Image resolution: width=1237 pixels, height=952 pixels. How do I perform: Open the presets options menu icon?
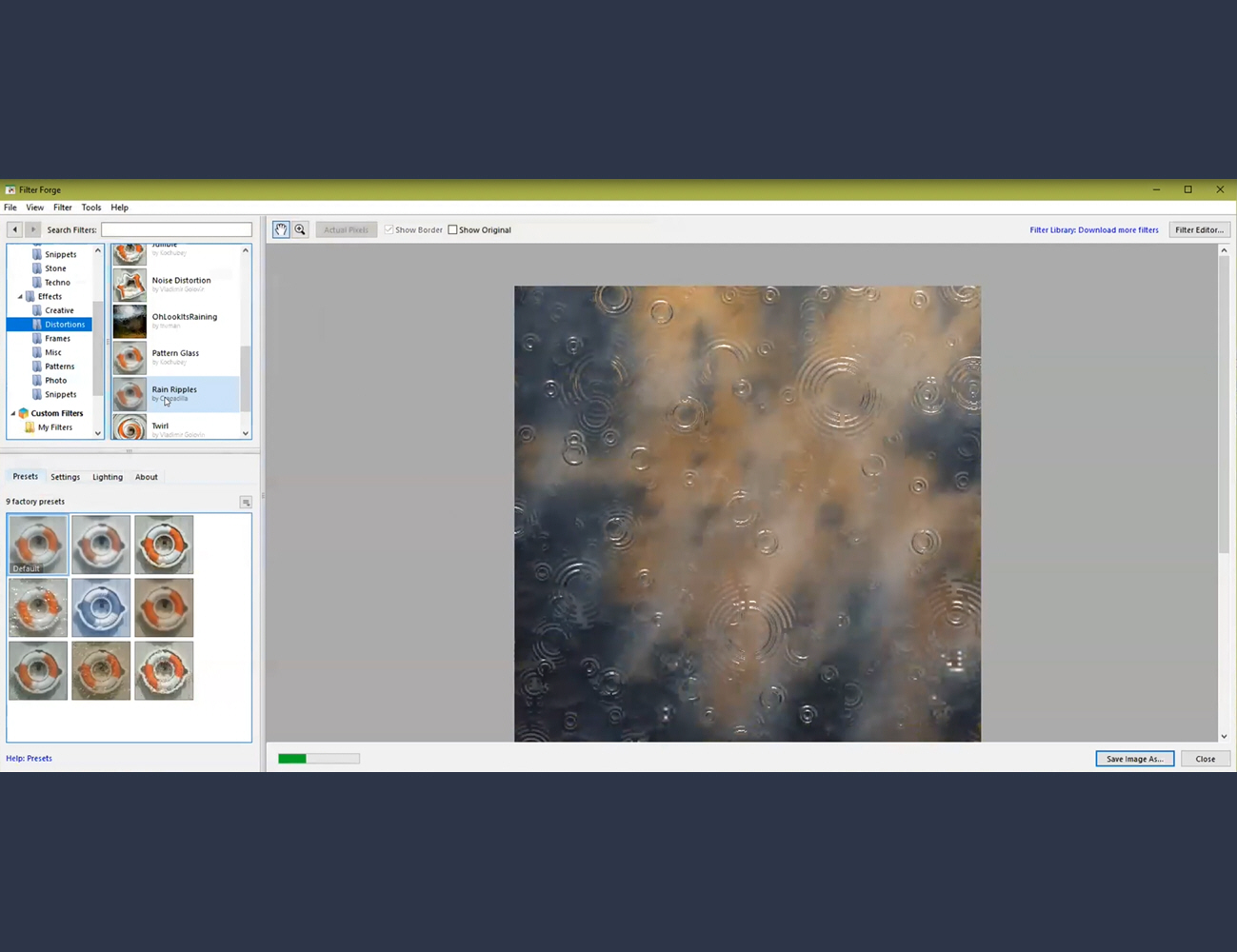(246, 503)
